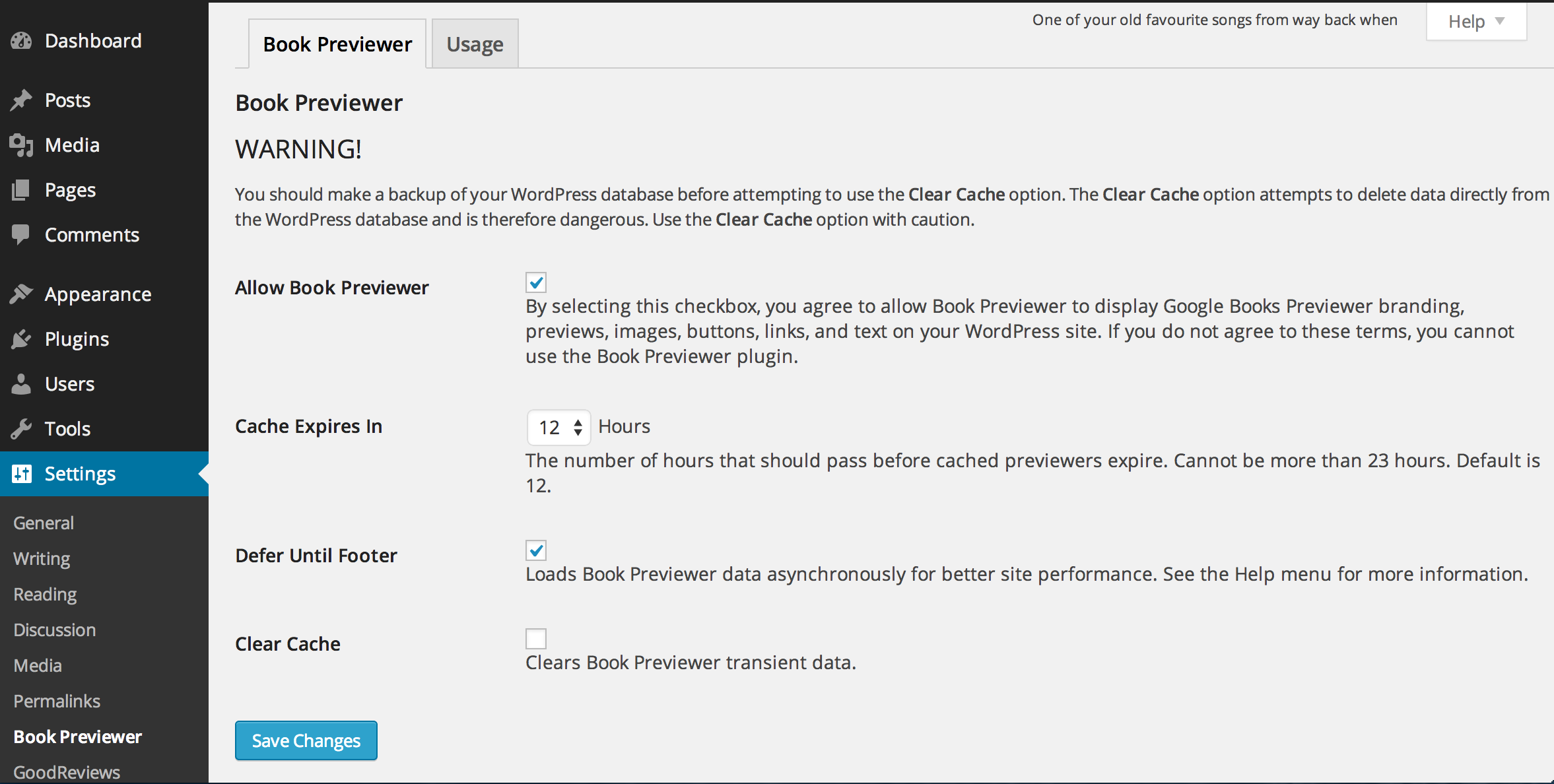Viewport: 1554px width, 784px height.
Task: Click the Pages document icon
Action: pyautogui.click(x=21, y=190)
